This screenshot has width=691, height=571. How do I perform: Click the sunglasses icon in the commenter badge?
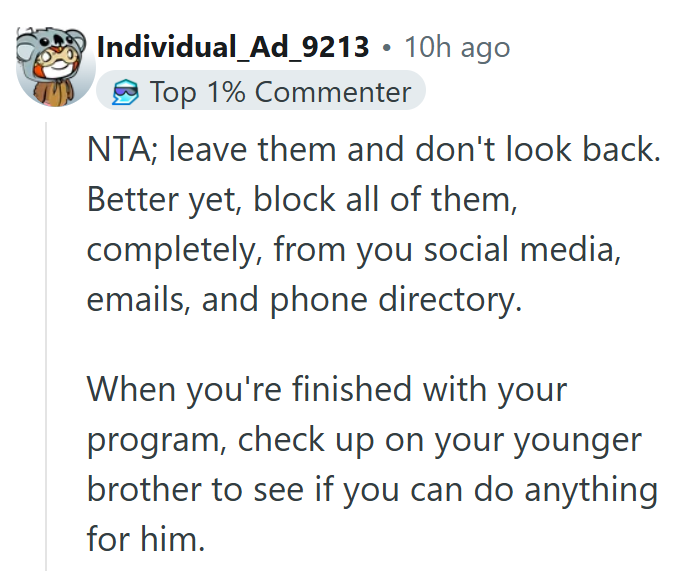(x=125, y=93)
